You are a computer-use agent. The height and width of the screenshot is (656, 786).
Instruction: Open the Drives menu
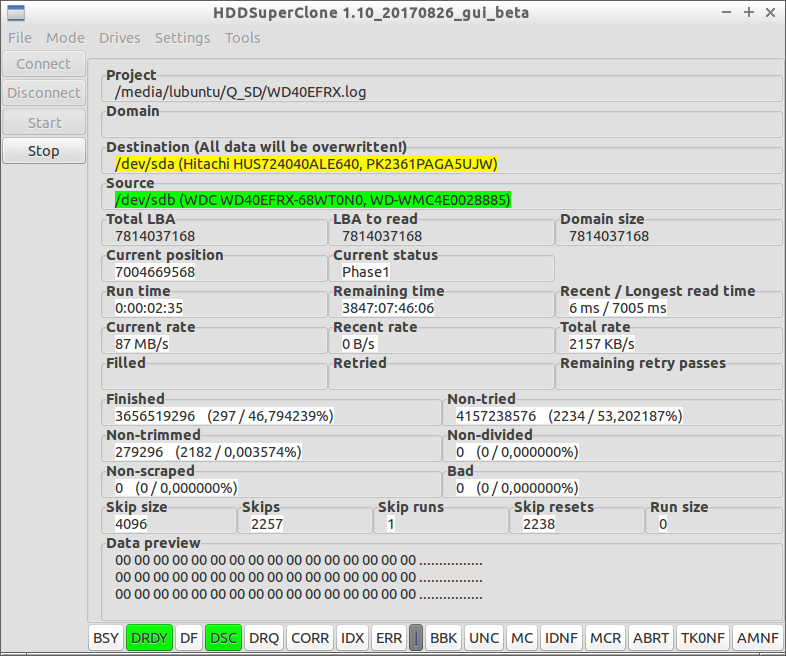119,38
